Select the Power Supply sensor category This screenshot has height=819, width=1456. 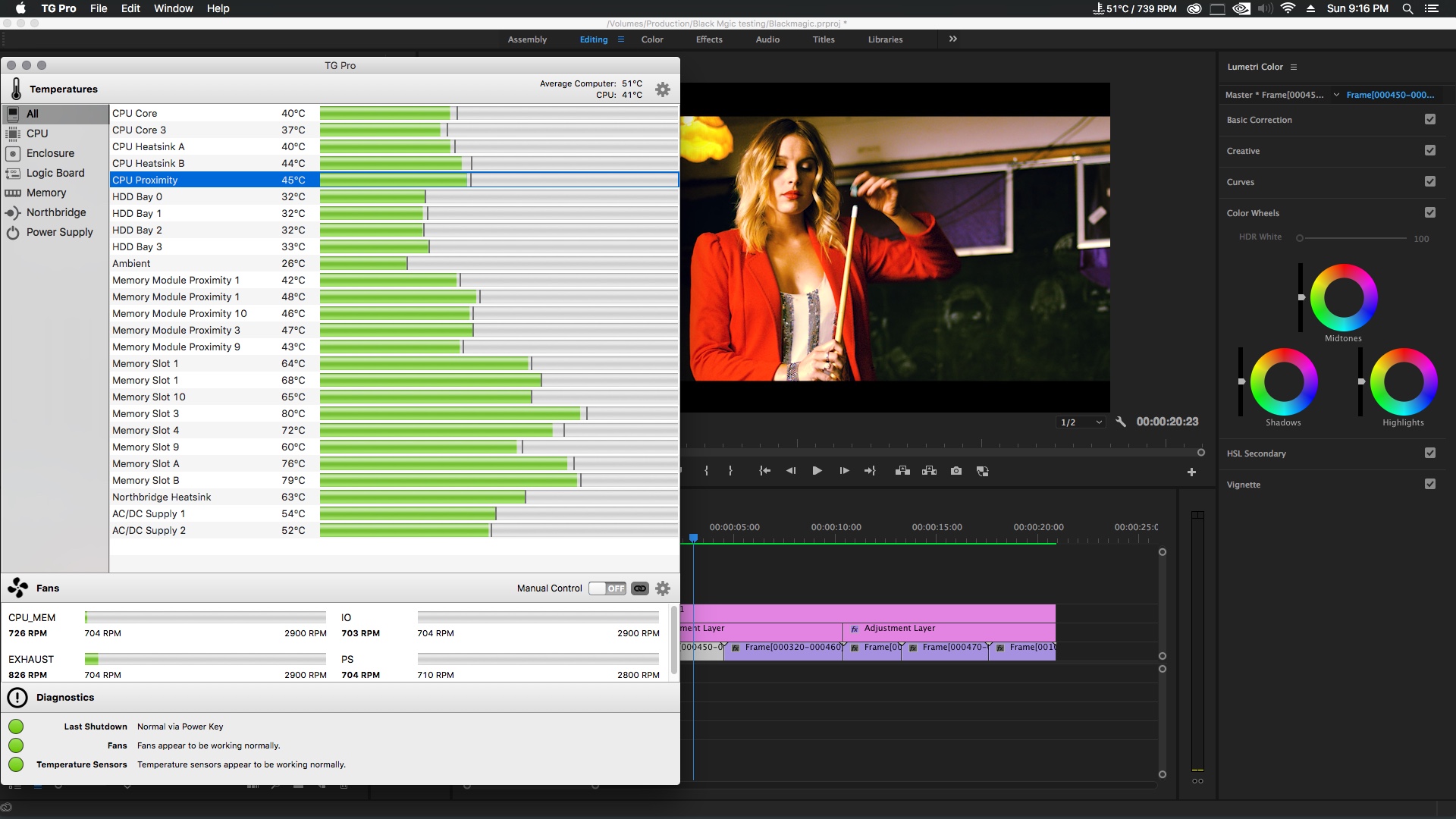59,232
